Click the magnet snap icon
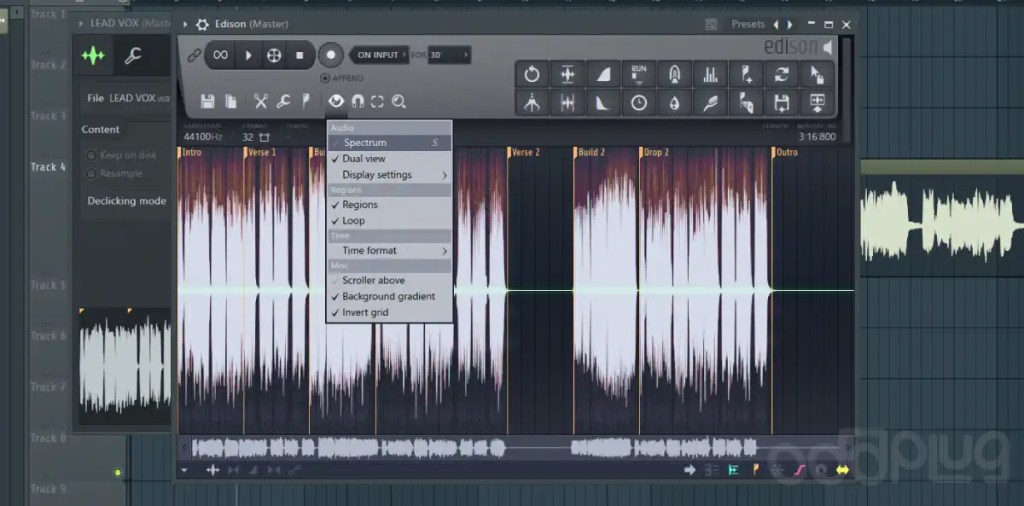This screenshot has height=506, width=1024. (357, 101)
